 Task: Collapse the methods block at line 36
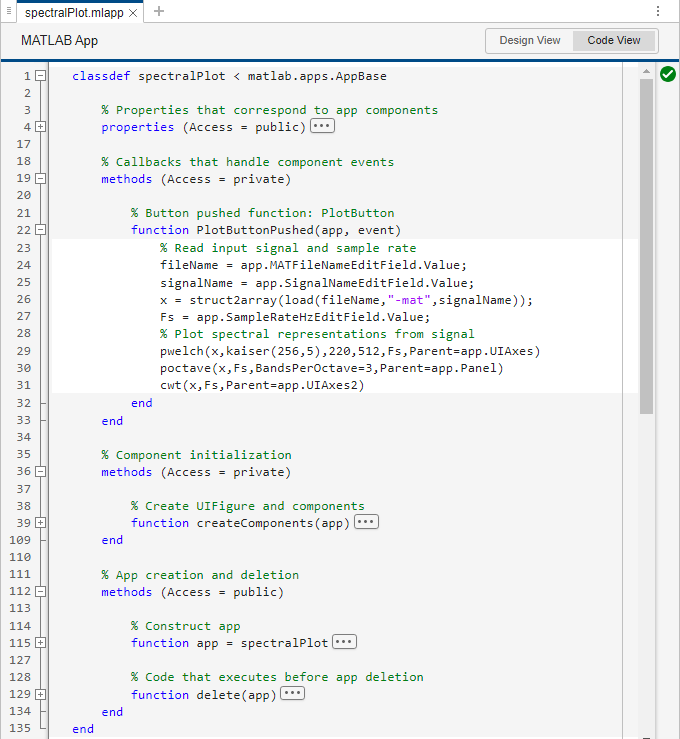tap(41, 471)
